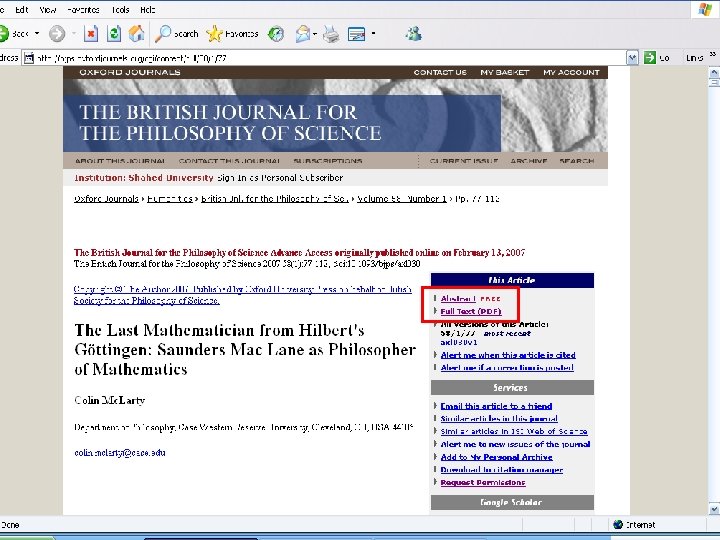
Task: Open the Search pane
Action: (x=176, y=34)
